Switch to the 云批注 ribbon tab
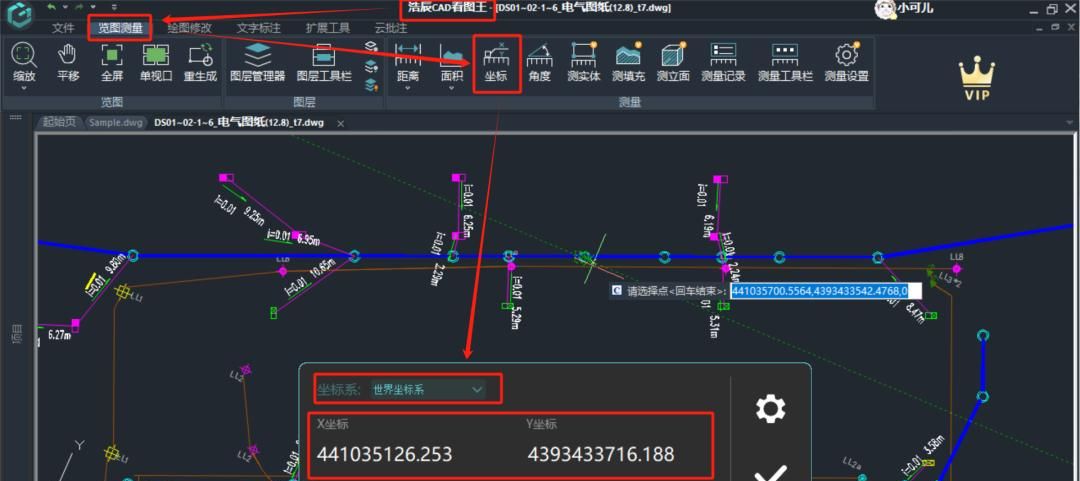The image size is (1080, 481). [x=391, y=28]
